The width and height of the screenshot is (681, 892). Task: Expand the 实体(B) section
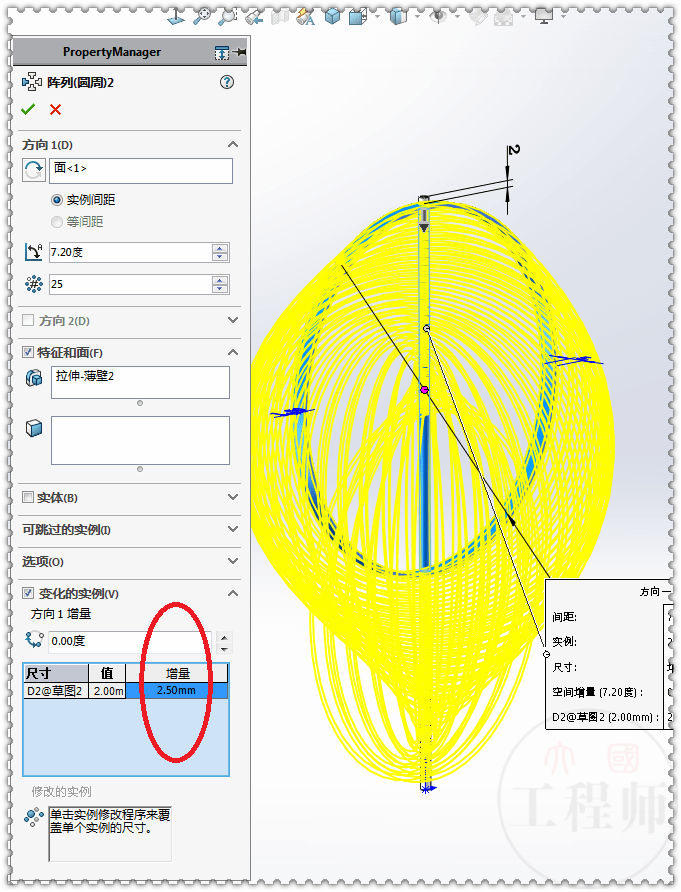(x=233, y=497)
